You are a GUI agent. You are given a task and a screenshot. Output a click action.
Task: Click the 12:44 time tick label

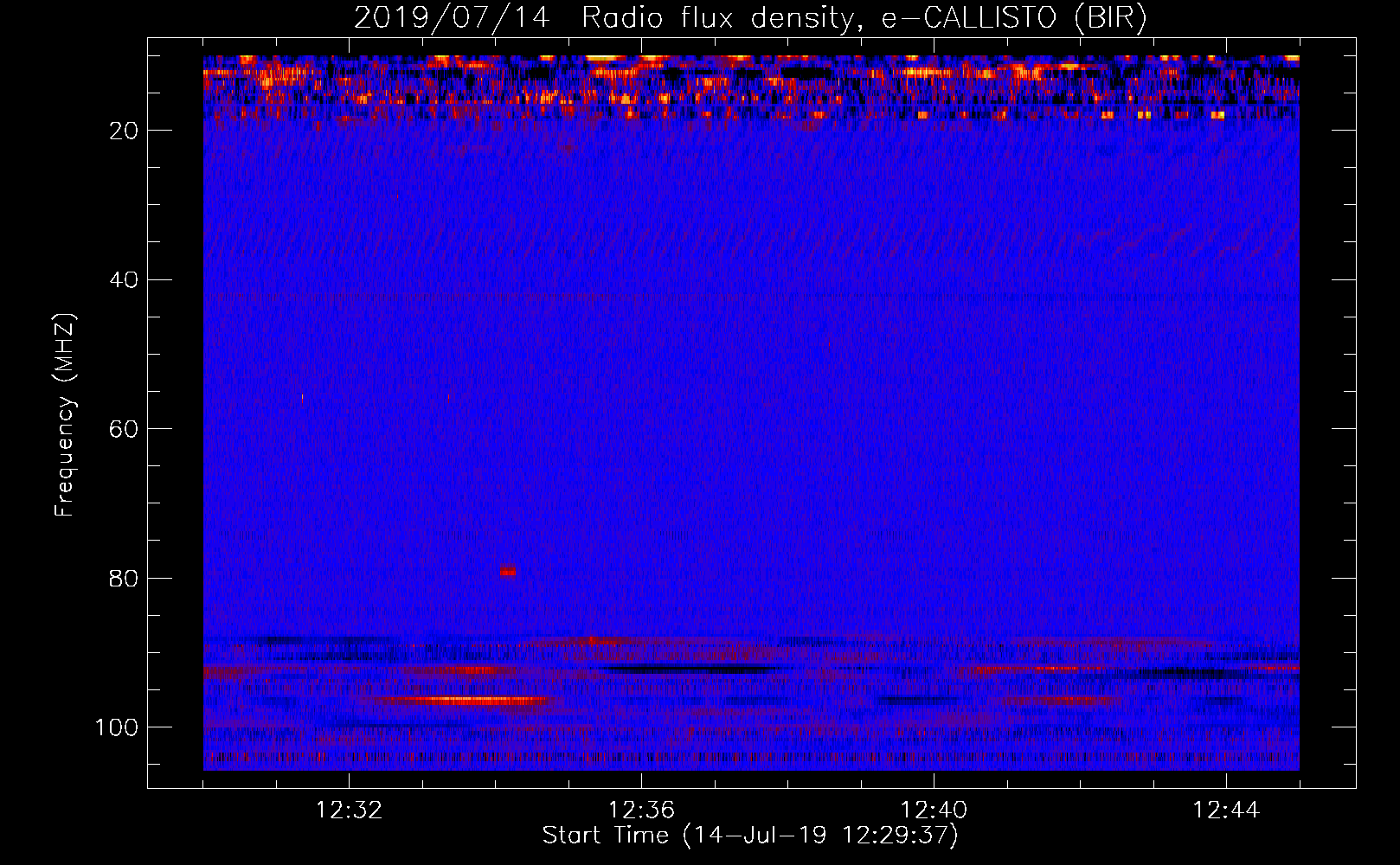pos(1226,811)
